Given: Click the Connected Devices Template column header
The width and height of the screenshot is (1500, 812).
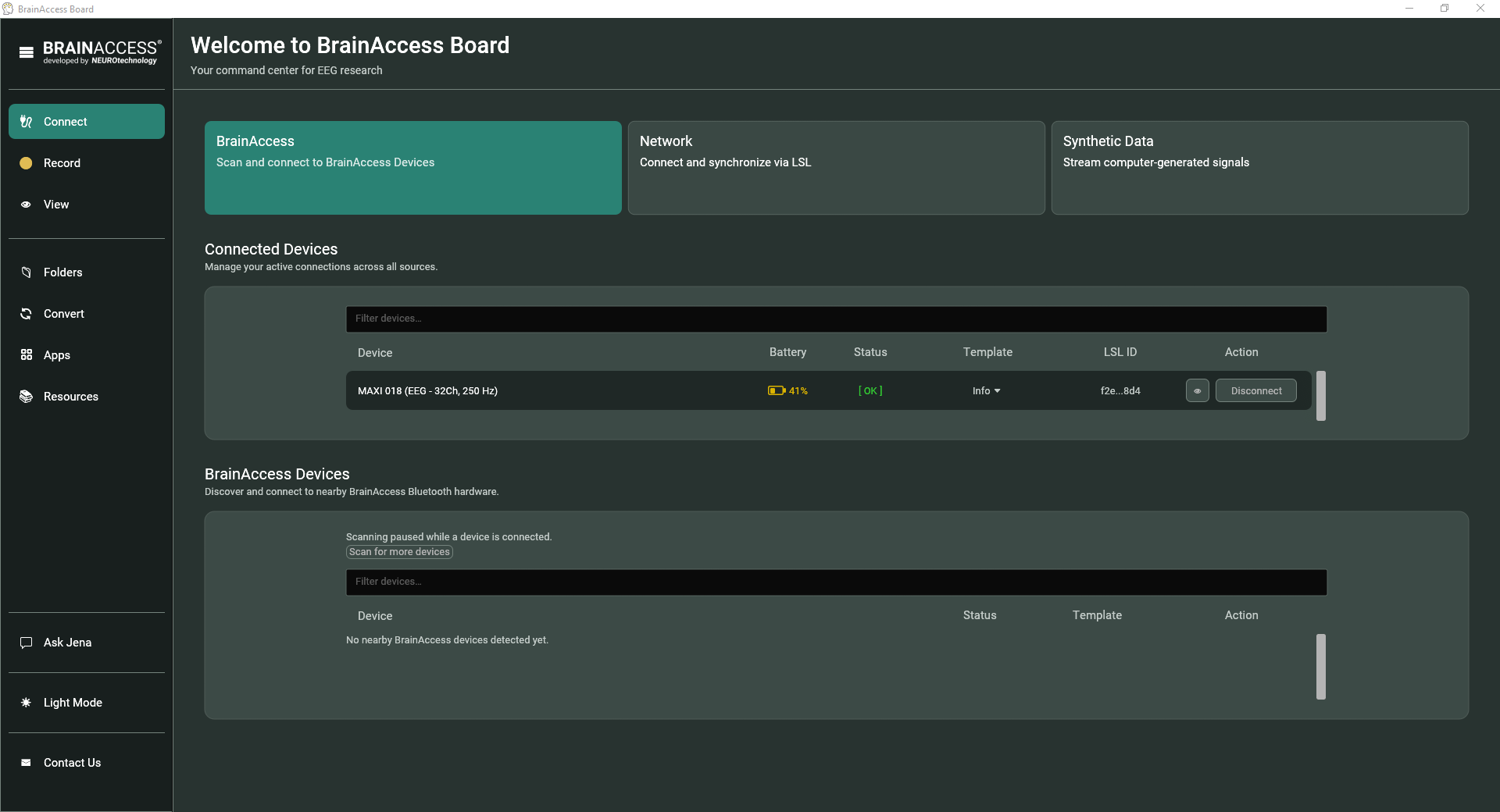Looking at the screenshot, I should tap(987, 352).
